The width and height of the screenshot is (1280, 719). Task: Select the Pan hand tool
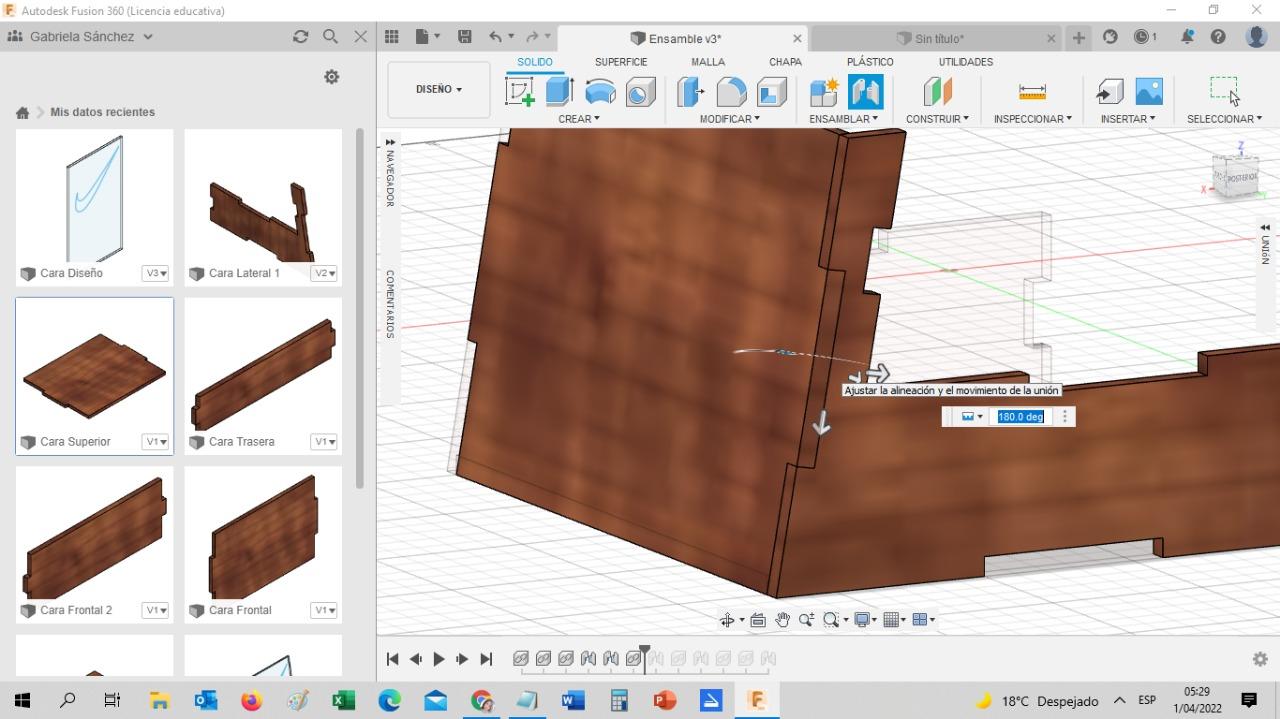coord(782,620)
